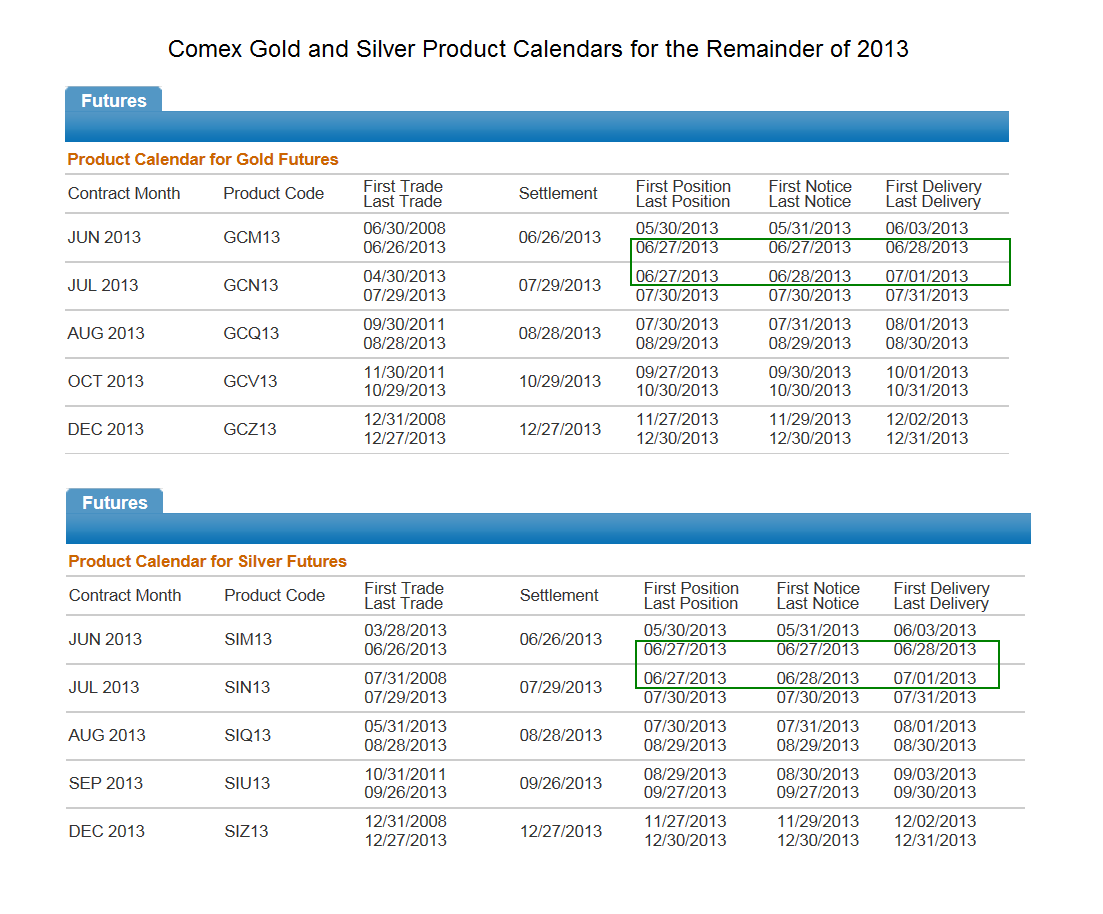
Task: Select the GCZ13 product code
Action: click(250, 429)
